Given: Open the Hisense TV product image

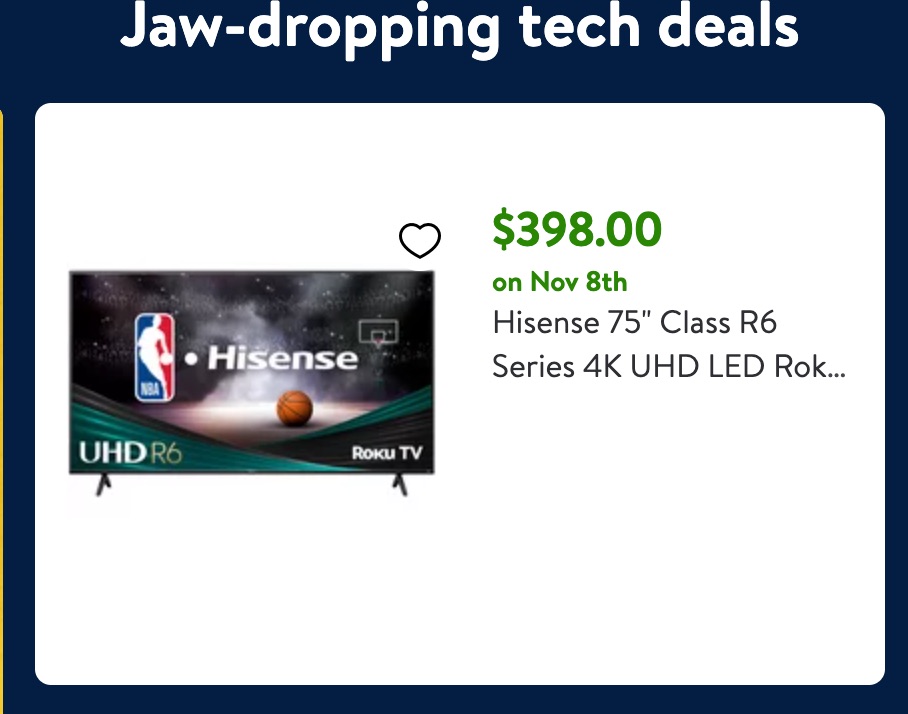Looking at the screenshot, I should (251, 383).
